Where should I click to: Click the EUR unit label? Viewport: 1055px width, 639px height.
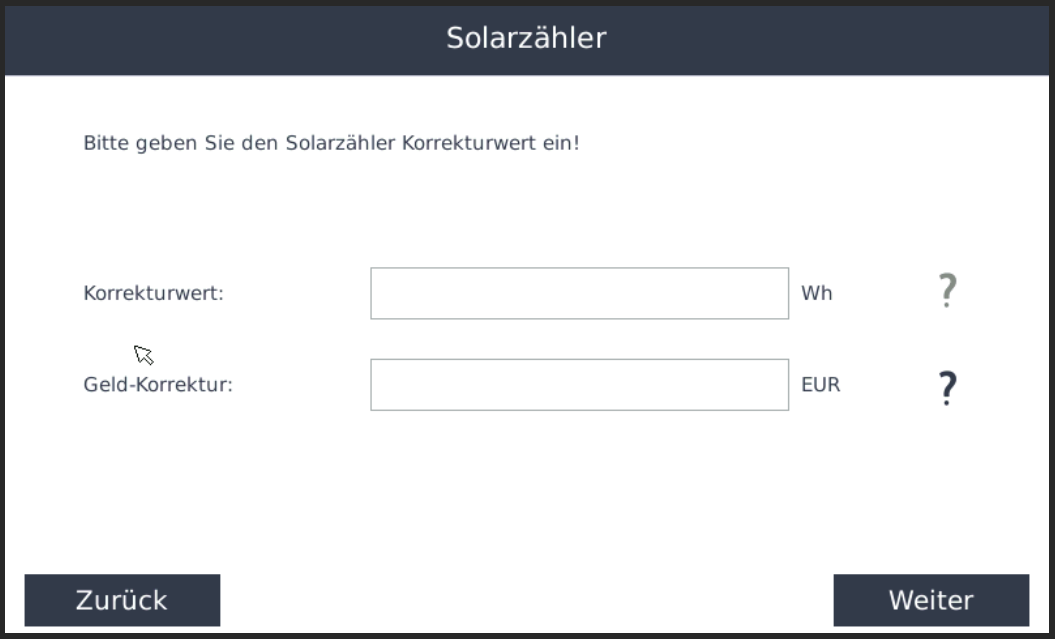point(821,385)
